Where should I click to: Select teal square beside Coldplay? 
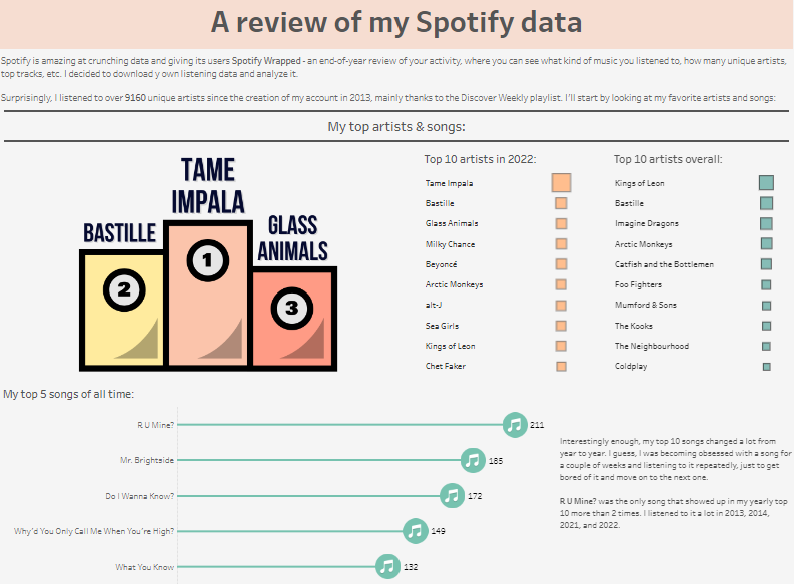(x=767, y=367)
